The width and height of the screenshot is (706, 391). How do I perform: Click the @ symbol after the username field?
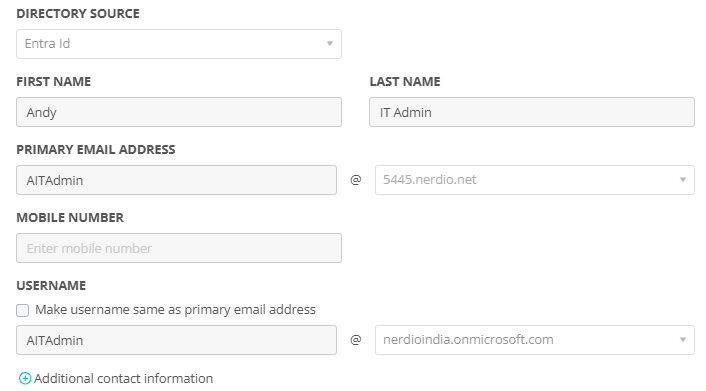(356, 340)
